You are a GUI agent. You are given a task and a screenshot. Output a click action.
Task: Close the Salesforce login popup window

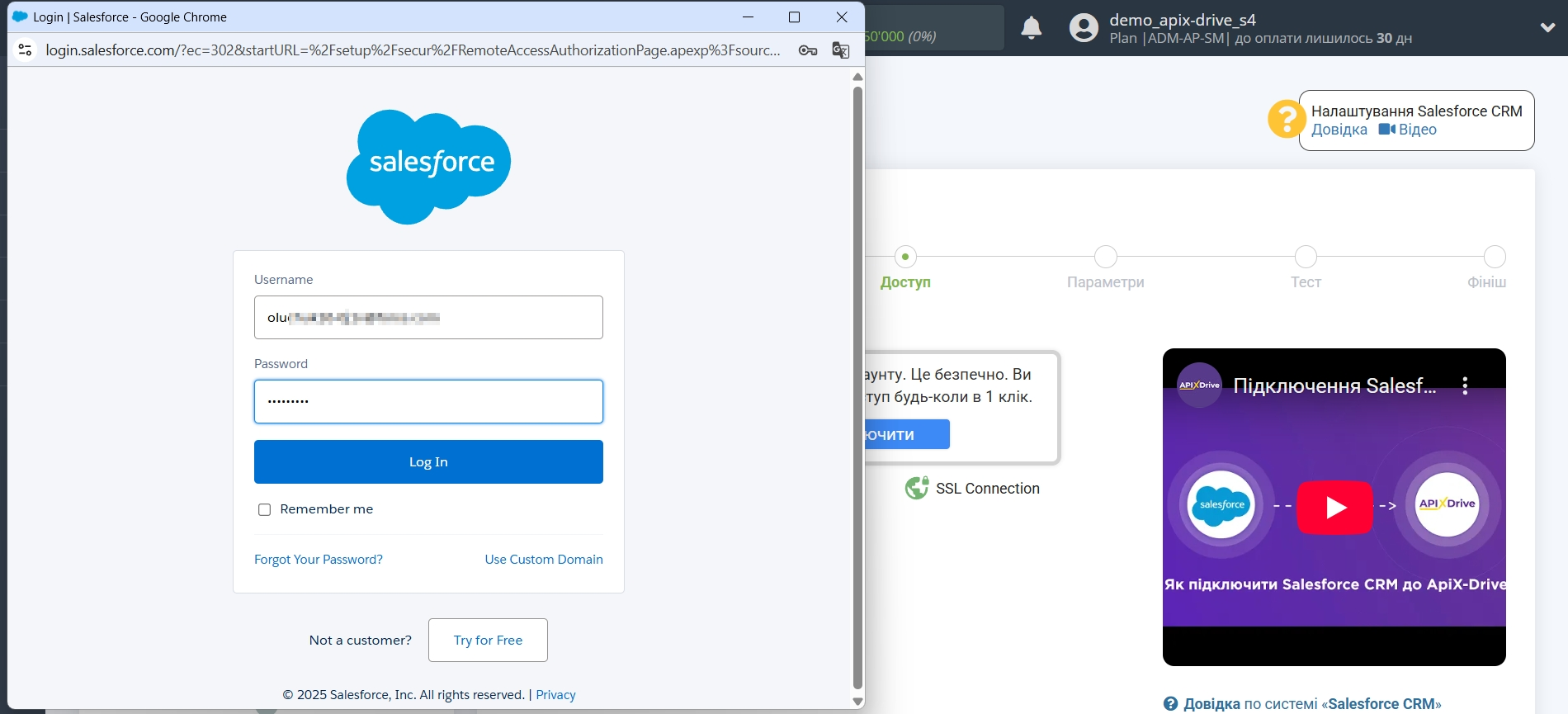[x=842, y=17]
